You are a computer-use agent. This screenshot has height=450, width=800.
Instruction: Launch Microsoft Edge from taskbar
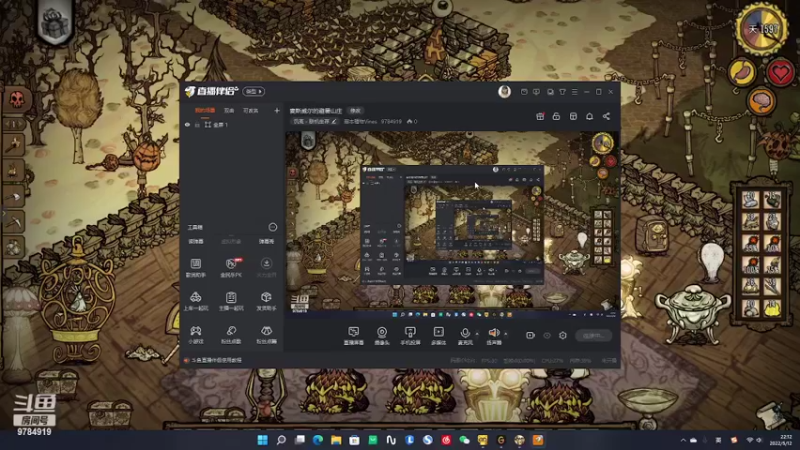point(317,440)
